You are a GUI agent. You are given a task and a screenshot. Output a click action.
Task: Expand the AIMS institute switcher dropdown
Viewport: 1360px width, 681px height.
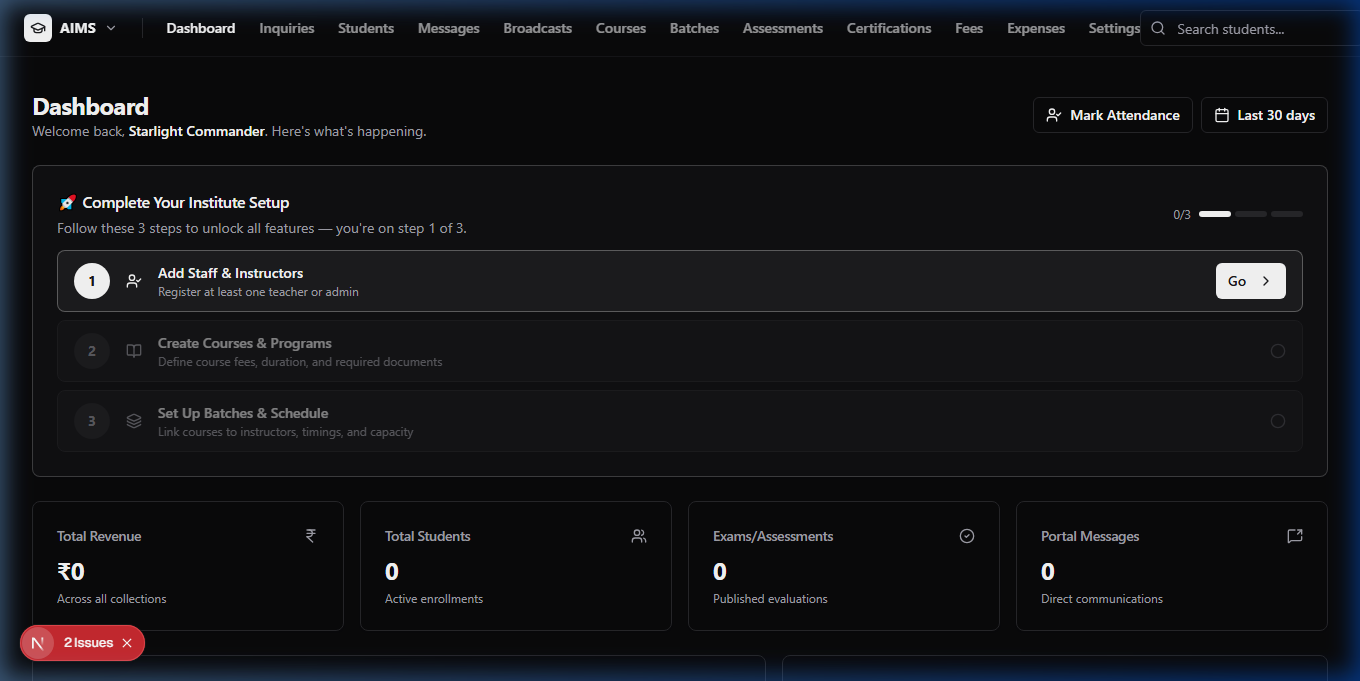[111, 28]
